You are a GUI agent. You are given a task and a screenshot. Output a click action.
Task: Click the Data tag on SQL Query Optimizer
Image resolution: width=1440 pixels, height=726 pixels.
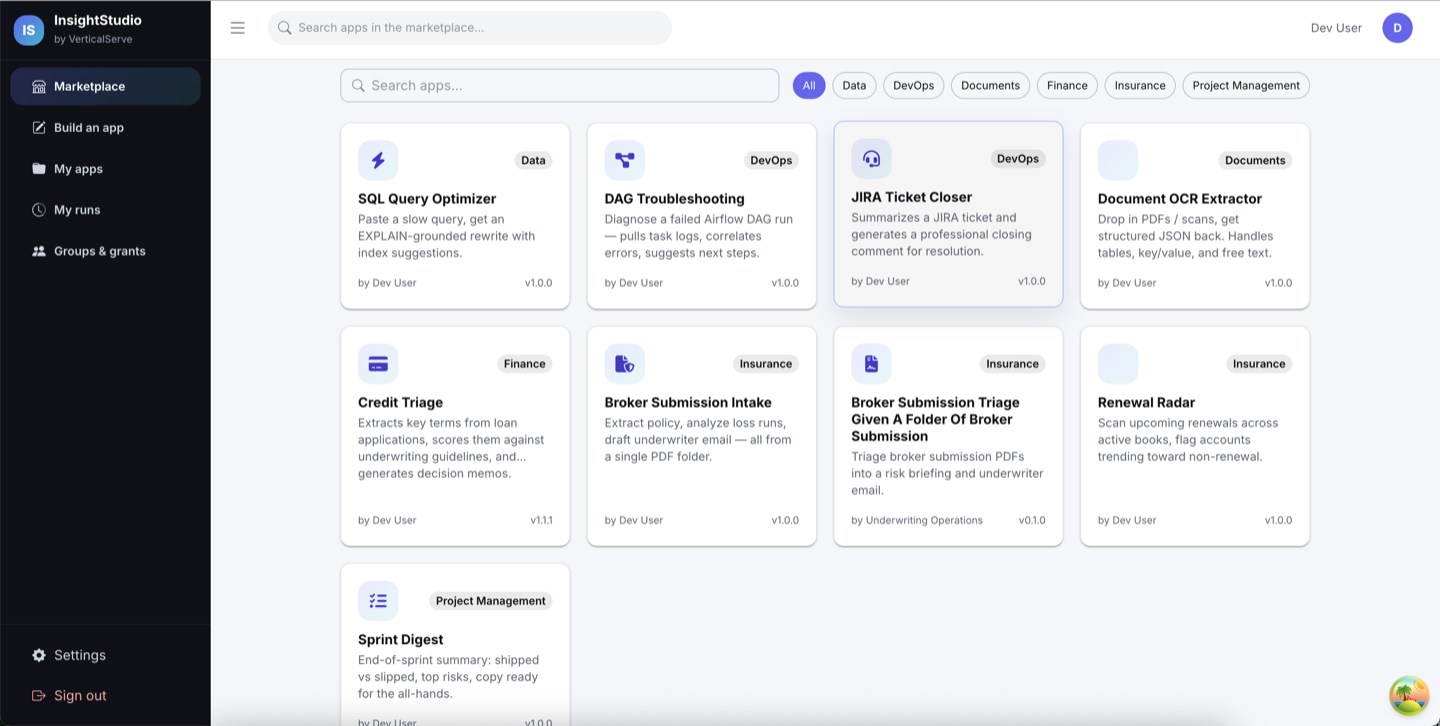click(x=533, y=160)
